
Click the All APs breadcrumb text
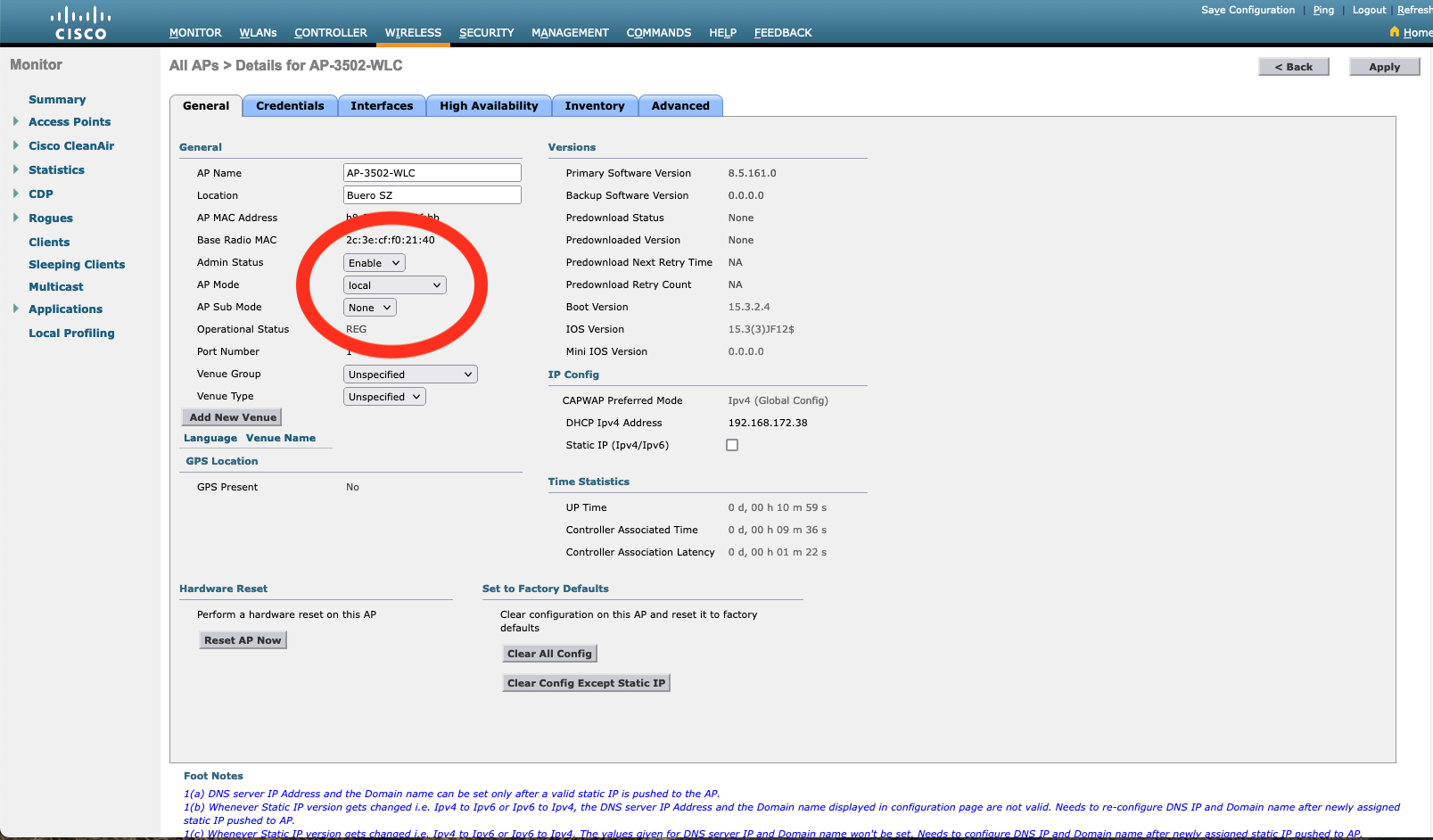pyautogui.click(x=194, y=66)
